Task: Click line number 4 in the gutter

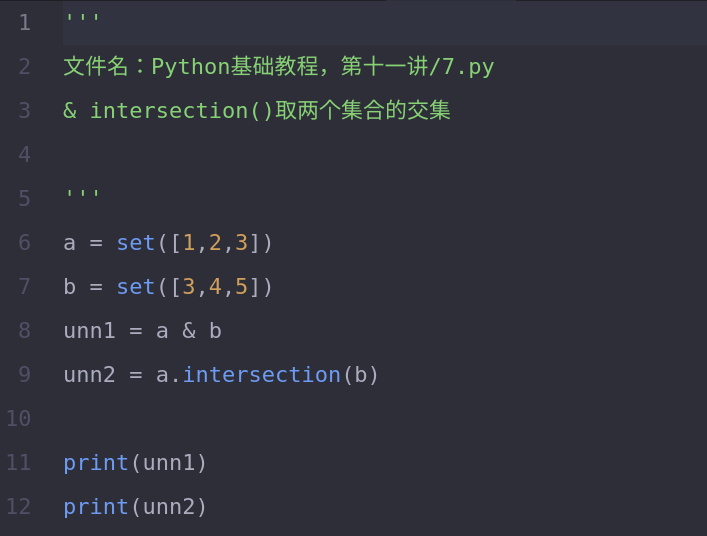Action: click(x=24, y=154)
